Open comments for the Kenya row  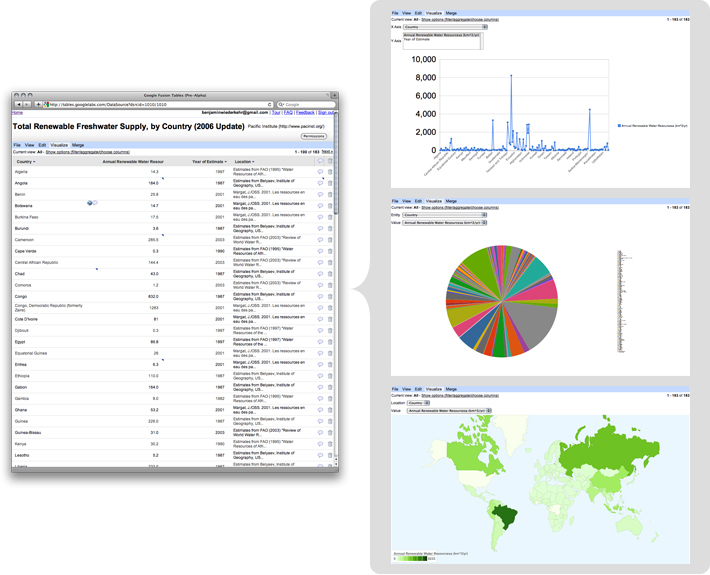click(320, 444)
